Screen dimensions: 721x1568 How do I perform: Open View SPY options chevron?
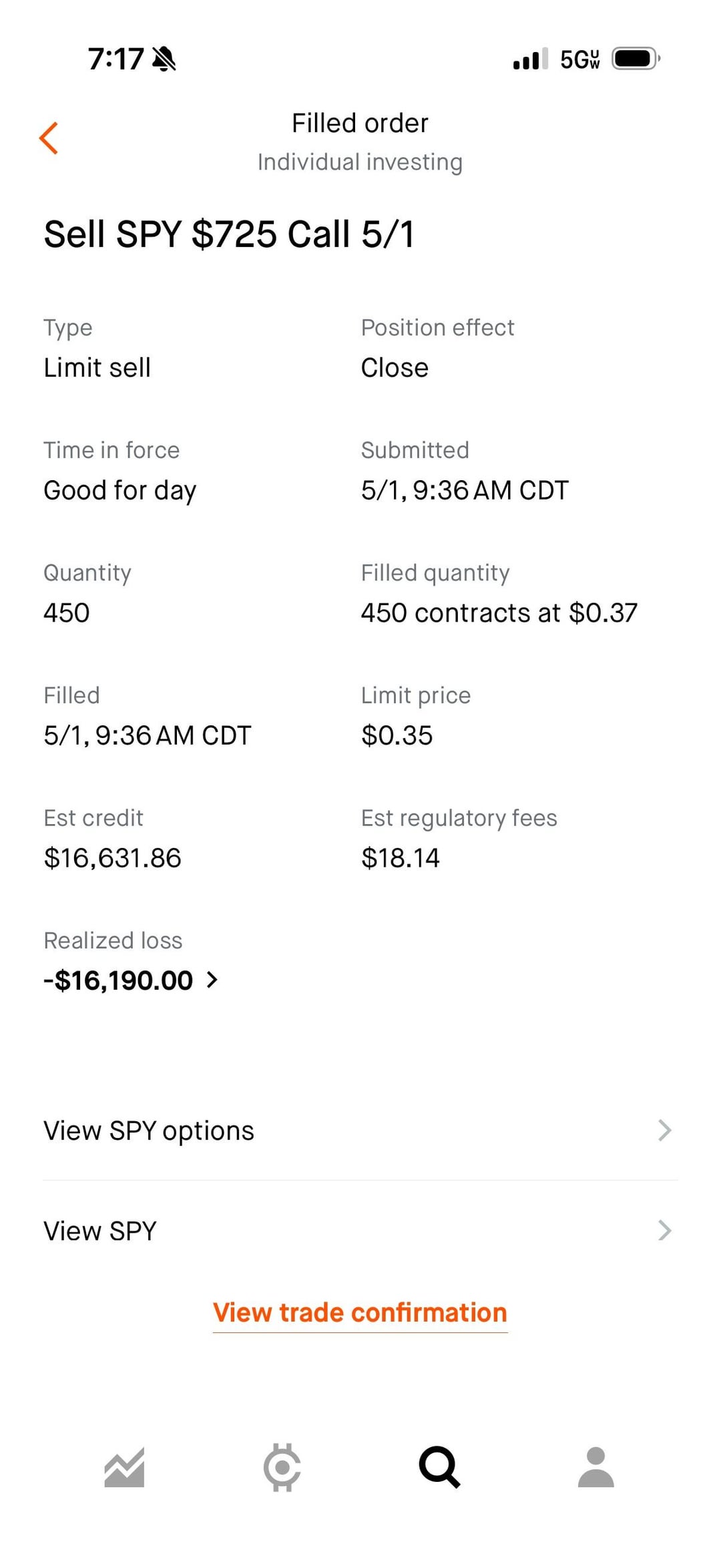(x=664, y=1131)
